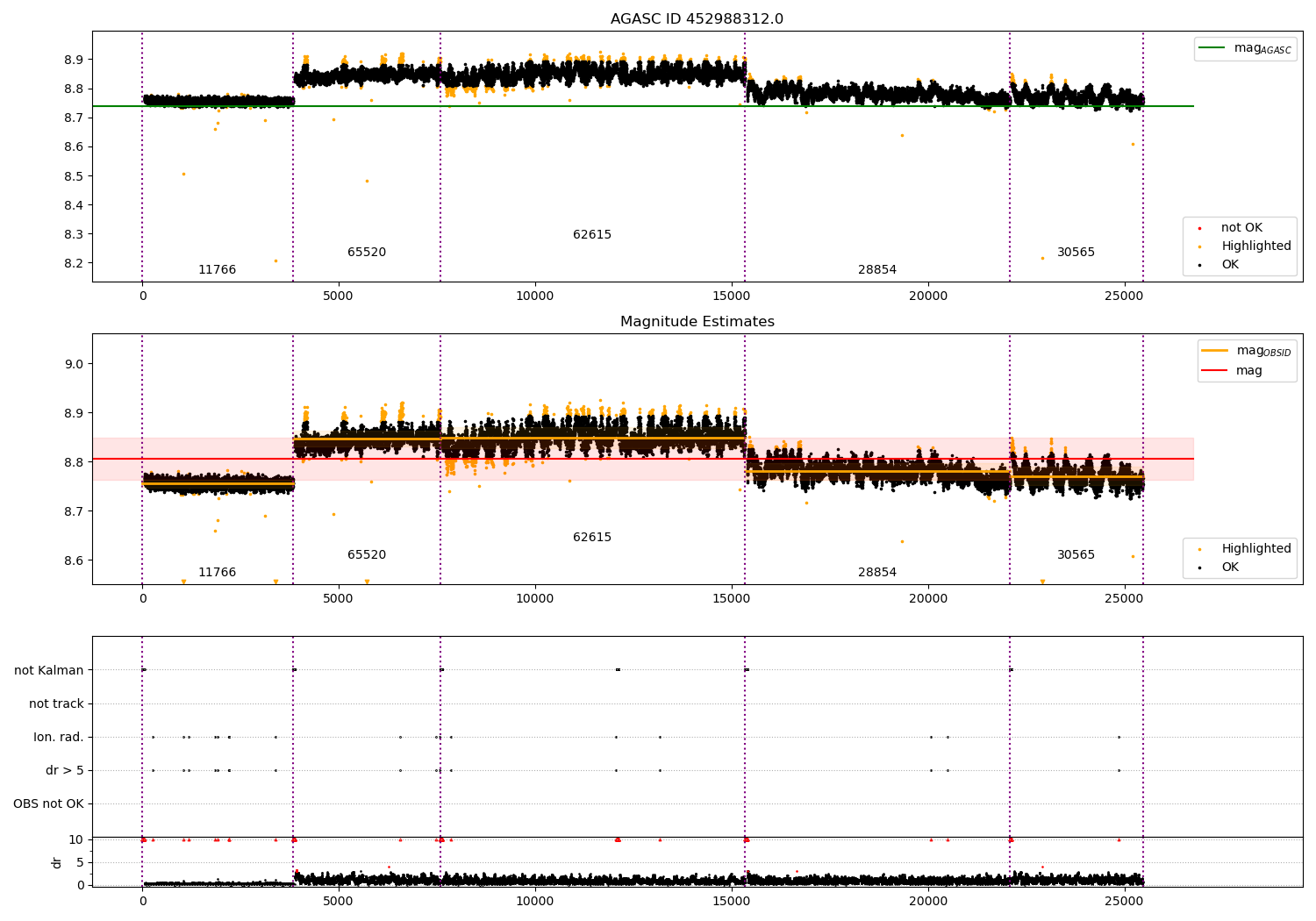The height and width of the screenshot is (921, 1316).
Task: Click tick 10 on the dr axis
Action: coord(76,840)
